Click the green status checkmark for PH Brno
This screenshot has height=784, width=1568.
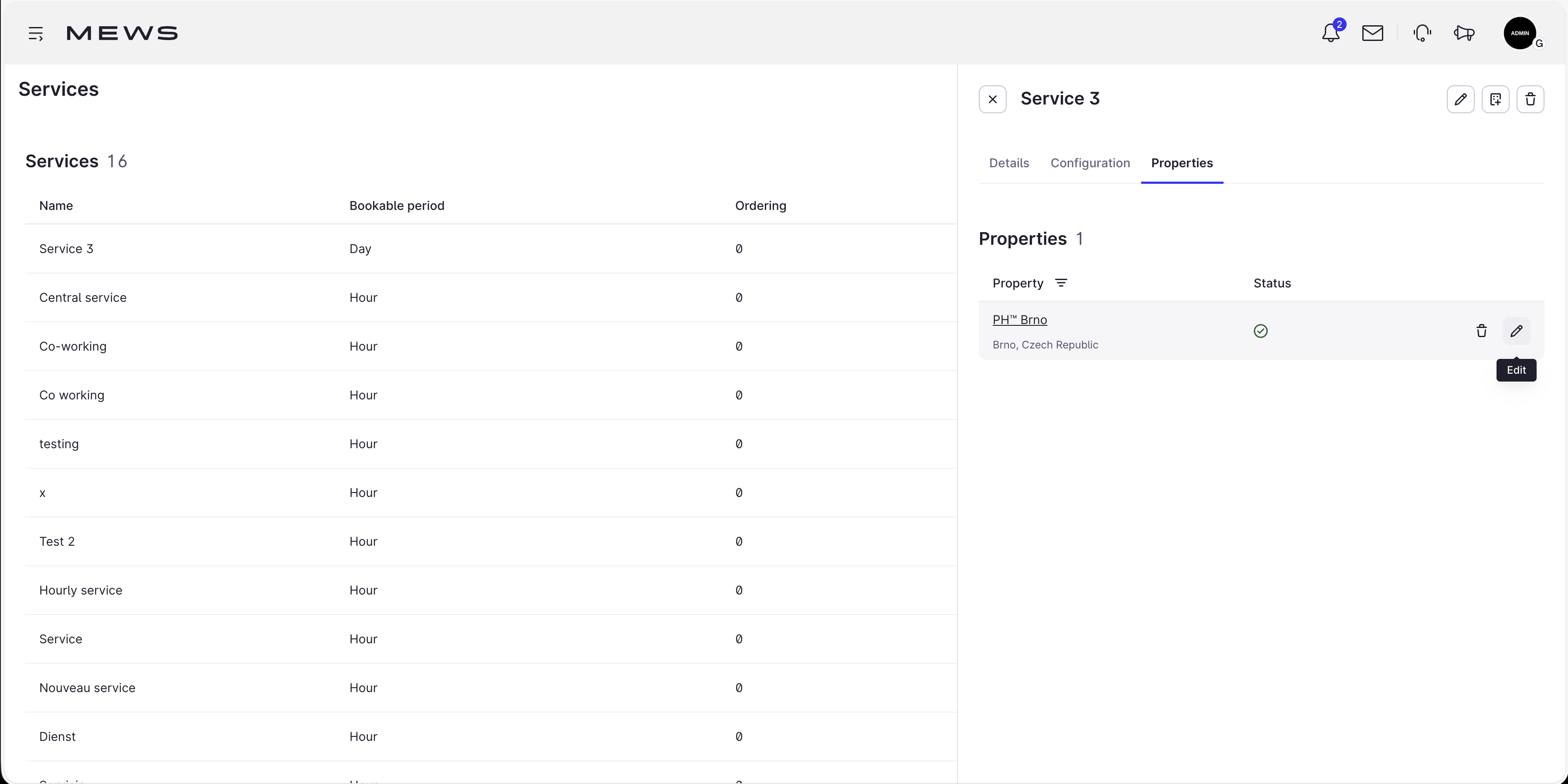point(1261,331)
